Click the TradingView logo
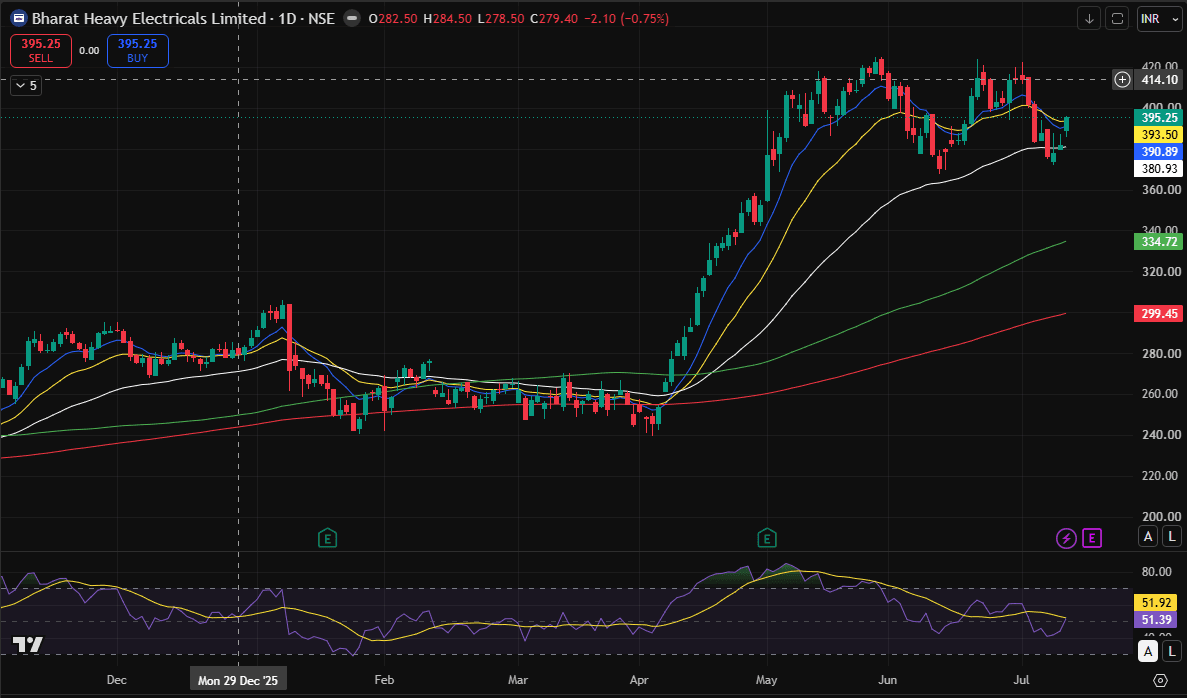1187x698 pixels. click(27, 645)
